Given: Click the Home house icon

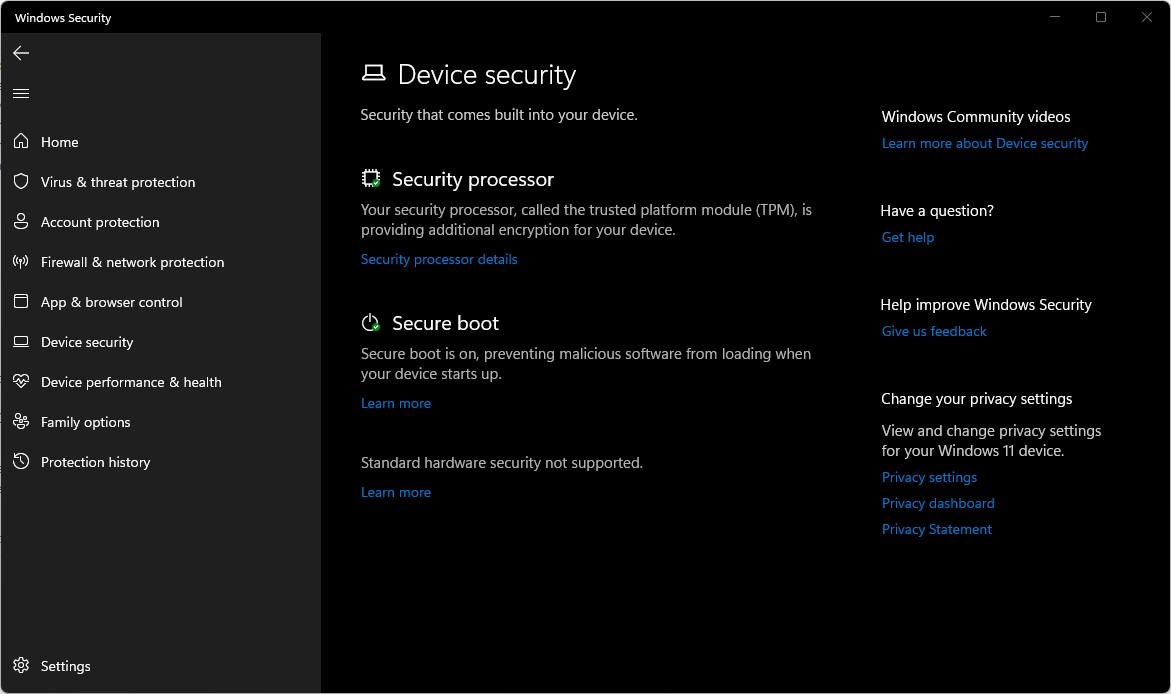Looking at the screenshot, I should tap(21, 141).
